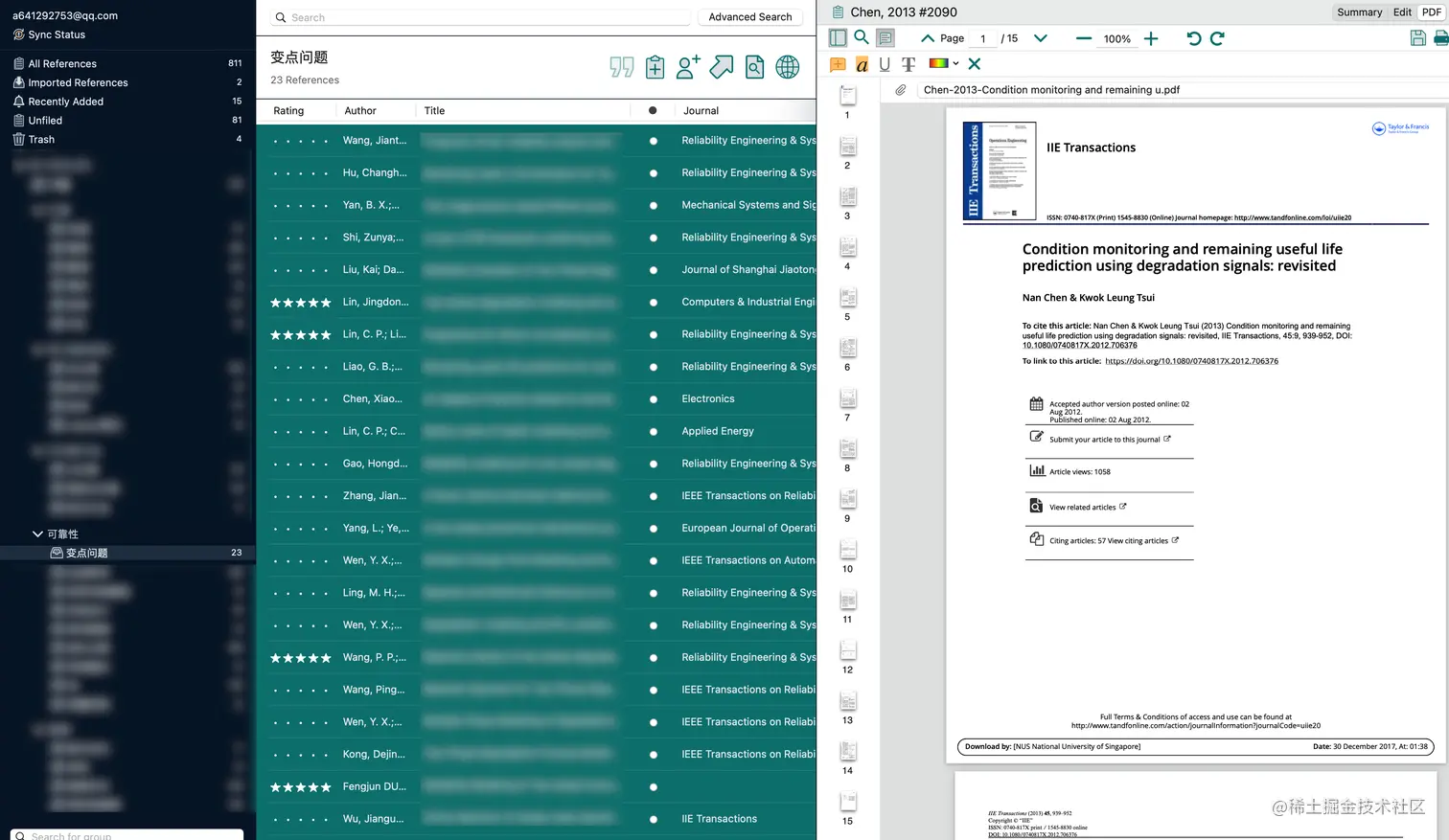The image size is (1449, 840).
Task: Toggle read status for Chen, Xiao... row
Action: tap(654, 399)
